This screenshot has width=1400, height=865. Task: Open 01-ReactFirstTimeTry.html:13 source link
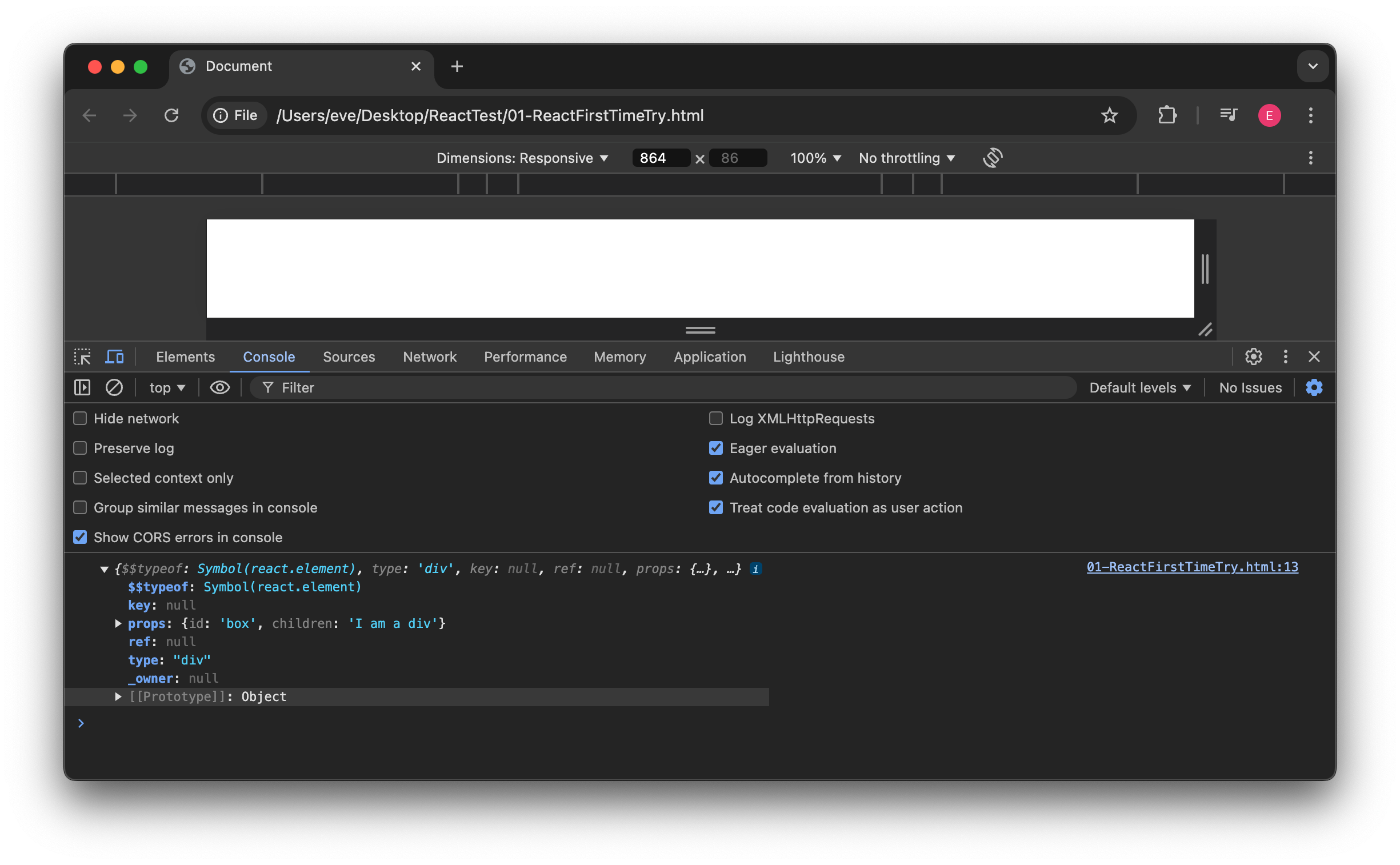coord(1192,567)
